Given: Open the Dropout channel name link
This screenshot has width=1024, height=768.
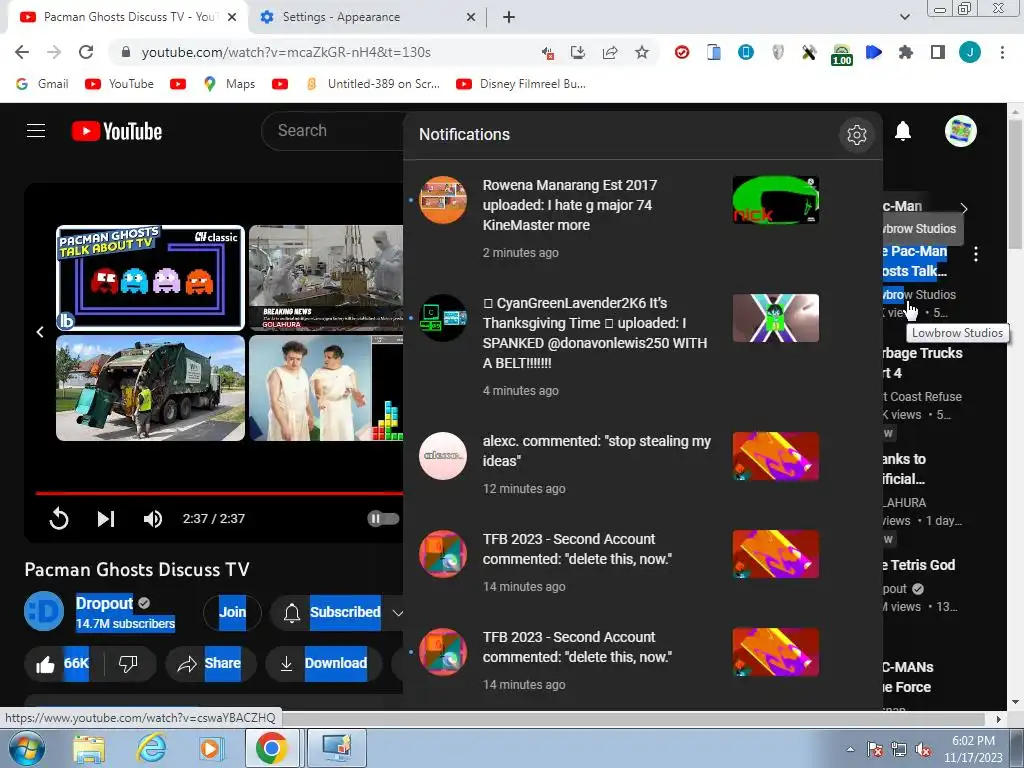Looking at the screenshot, I should (x=104, y=603).
